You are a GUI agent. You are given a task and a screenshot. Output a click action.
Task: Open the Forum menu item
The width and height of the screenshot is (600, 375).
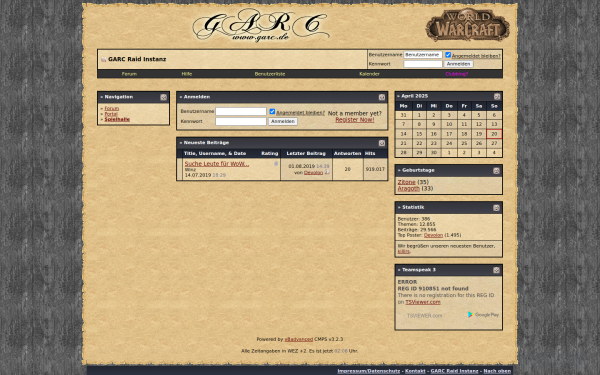click(x=129, y=74)
